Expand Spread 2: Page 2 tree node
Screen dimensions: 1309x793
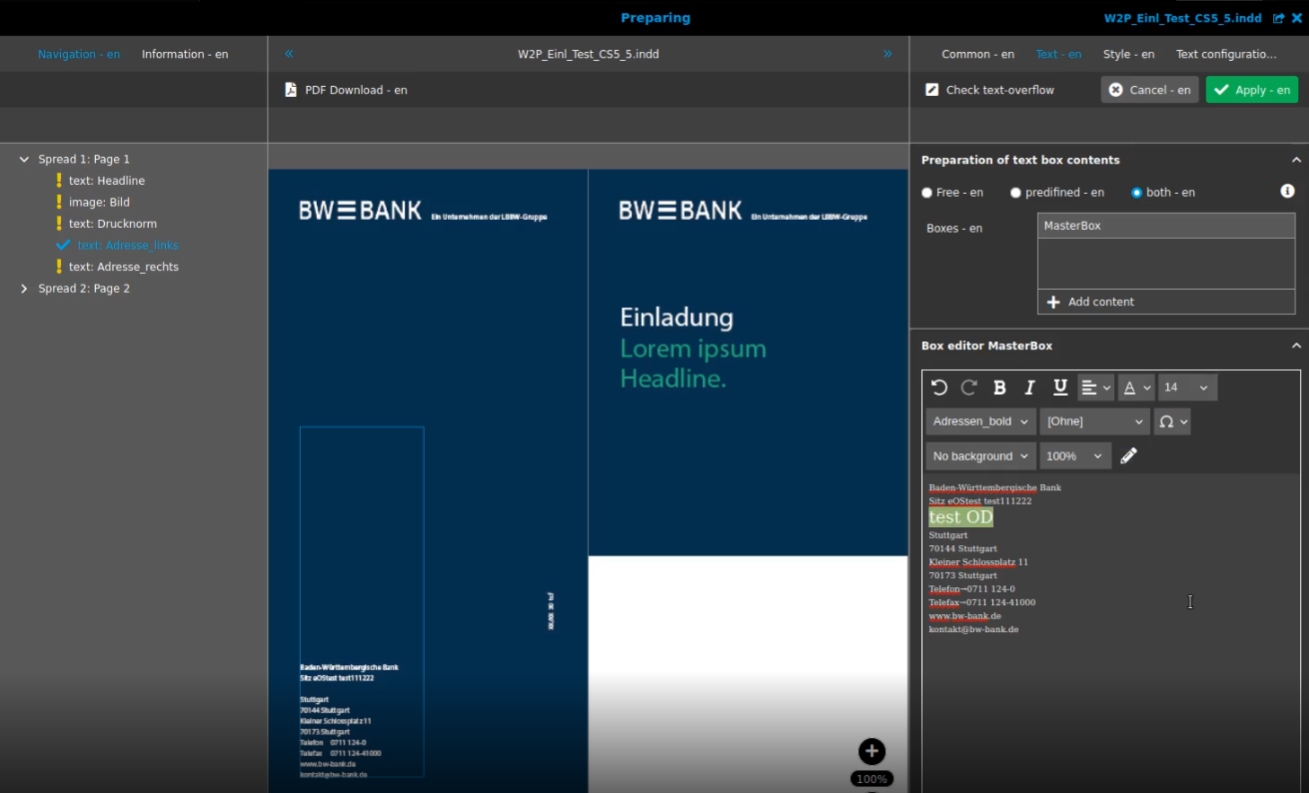pyautogui.click(x=25, y=289)
